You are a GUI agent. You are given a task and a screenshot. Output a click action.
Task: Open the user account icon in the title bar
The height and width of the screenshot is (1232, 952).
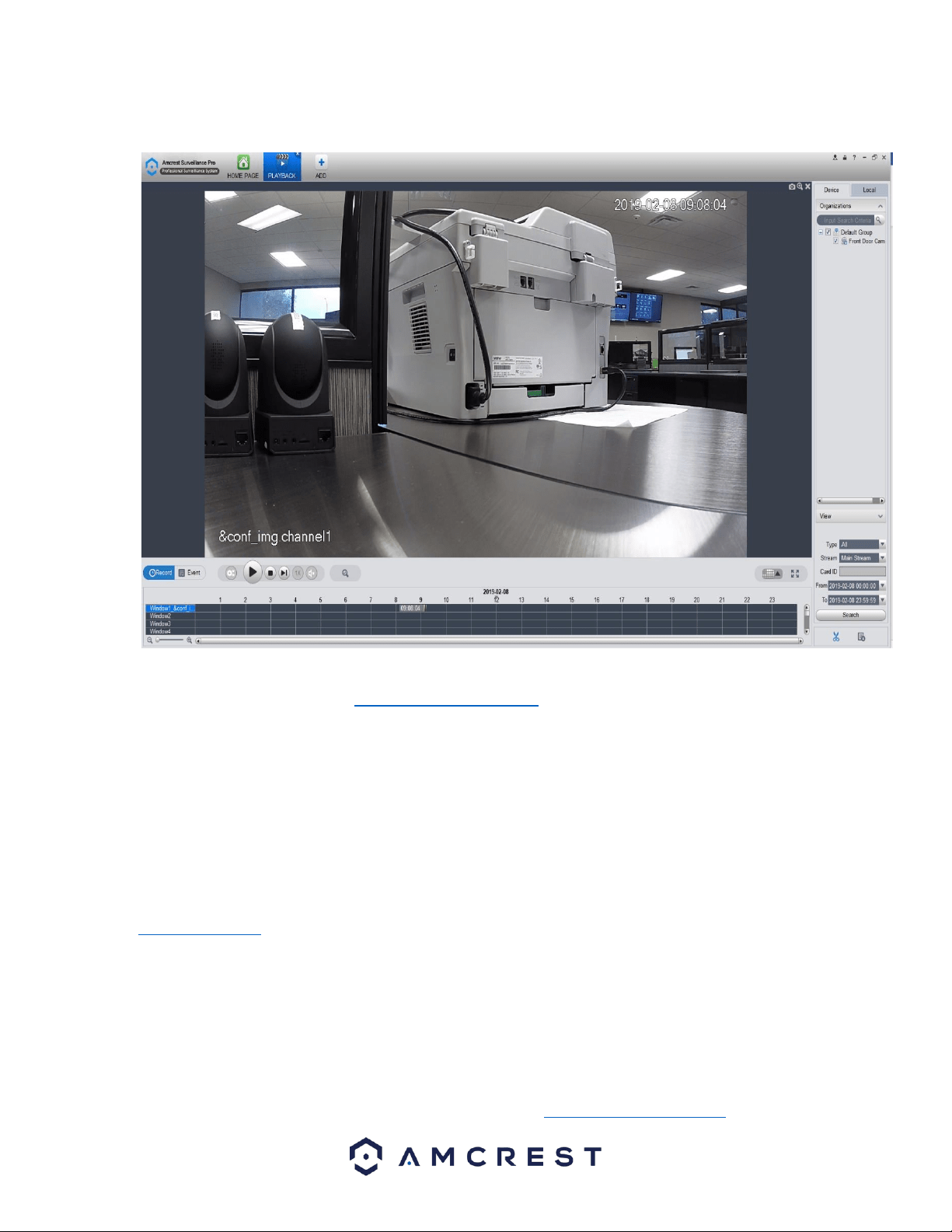click(x=835, y=157)
